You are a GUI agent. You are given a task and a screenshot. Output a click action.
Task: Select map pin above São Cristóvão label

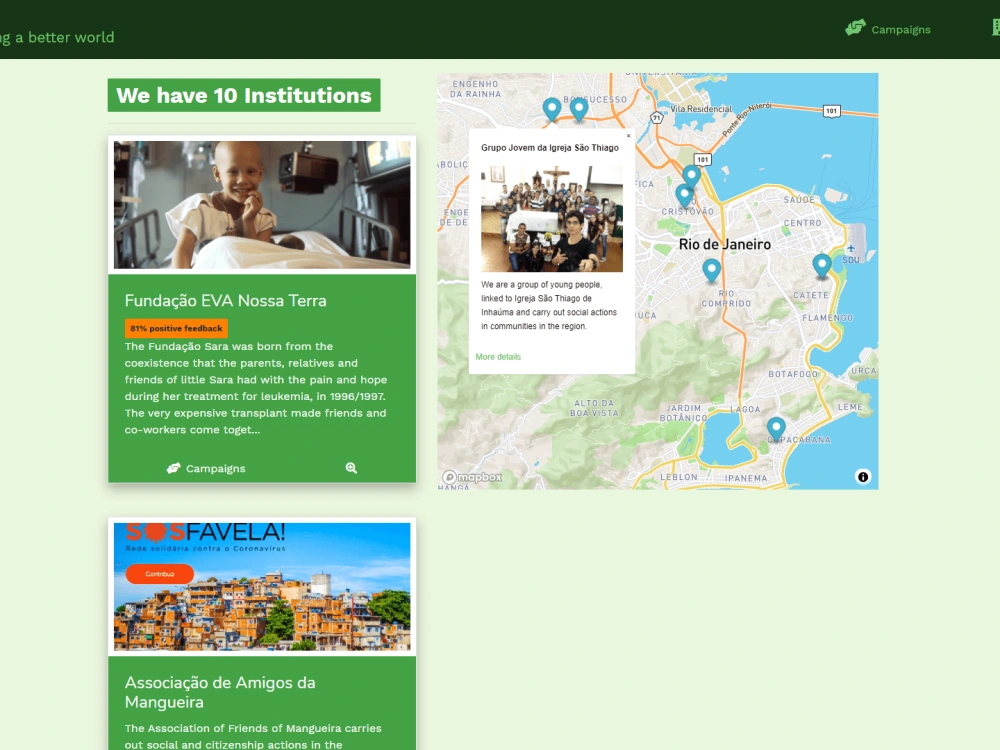pyautogui.click(x=684, y=196)
